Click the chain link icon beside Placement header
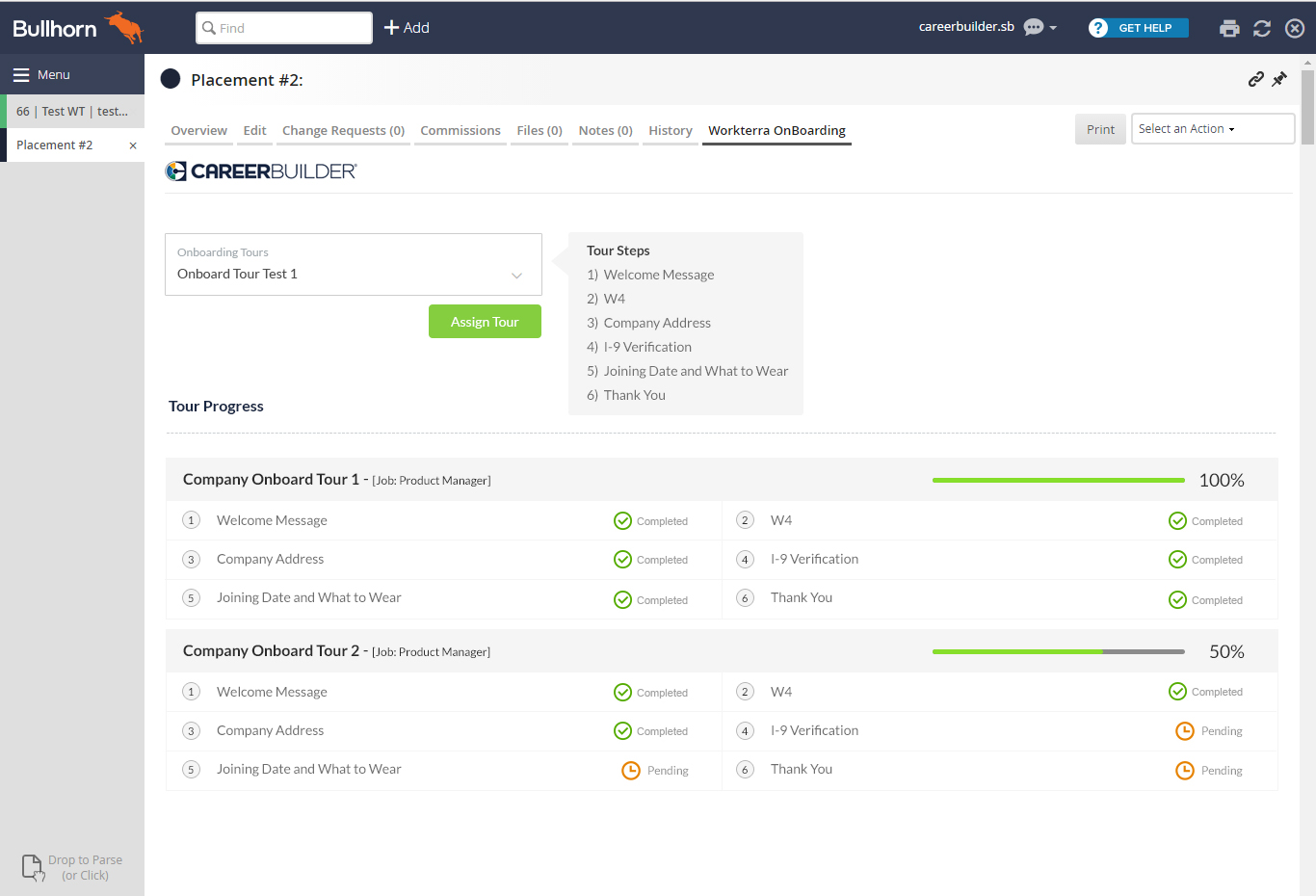Screen dimensions: 1316x896 1256,79
